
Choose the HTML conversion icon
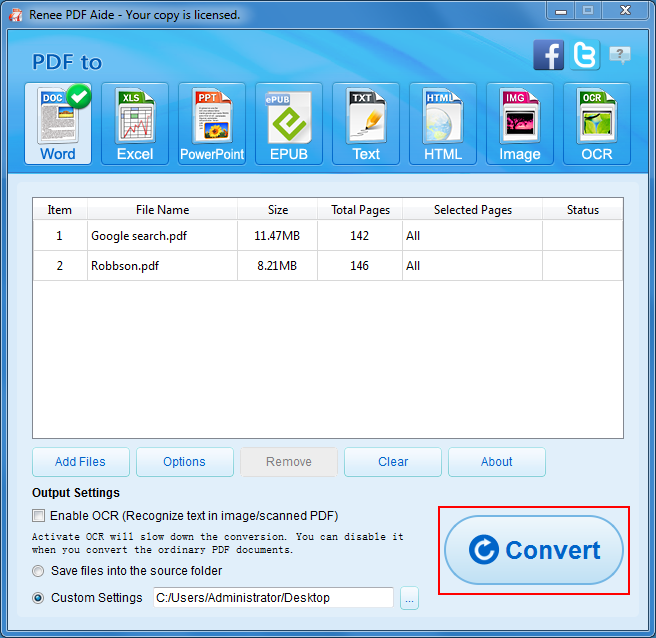pyautogui.click(x=443, y=124)
